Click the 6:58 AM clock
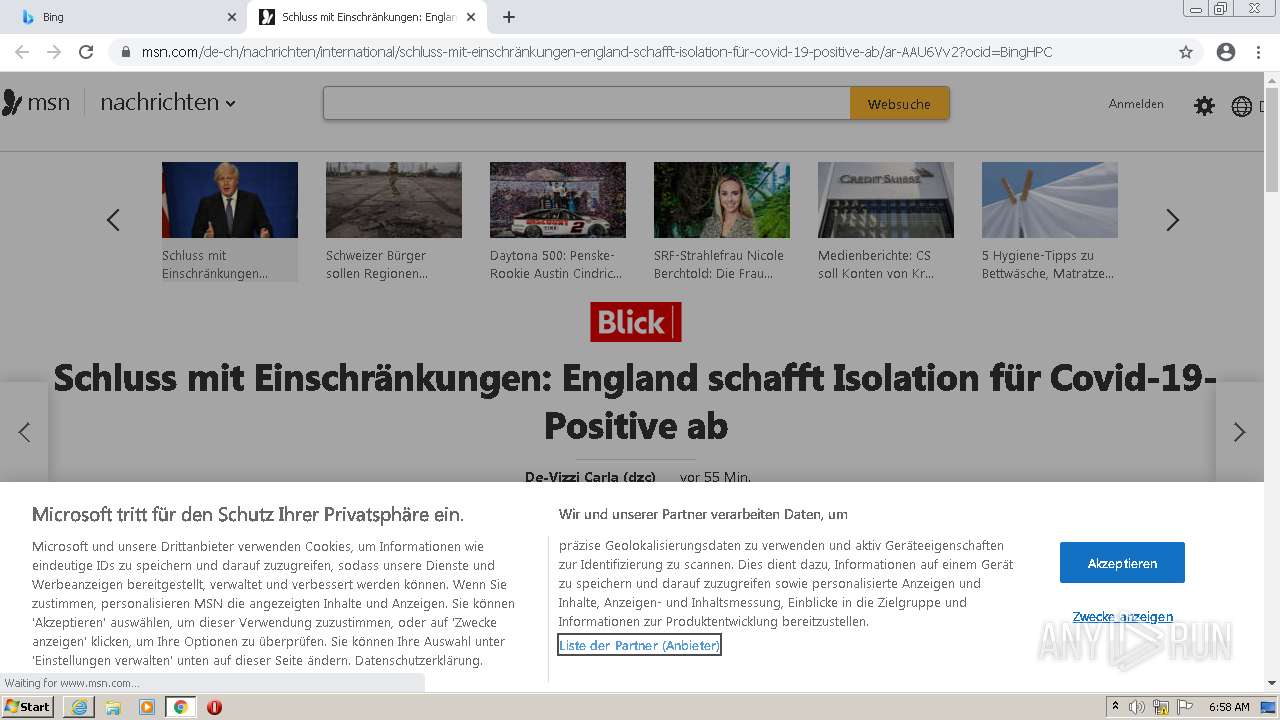Screen dimensions: 1280x720 click(1229, 707)
